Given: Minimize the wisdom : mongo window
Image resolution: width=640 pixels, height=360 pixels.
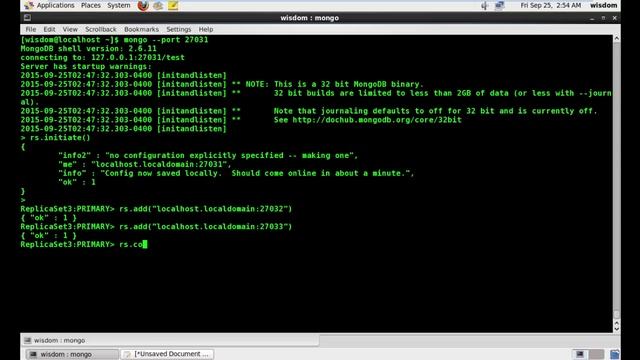Looking at the screenshot, I should (592, 18).
